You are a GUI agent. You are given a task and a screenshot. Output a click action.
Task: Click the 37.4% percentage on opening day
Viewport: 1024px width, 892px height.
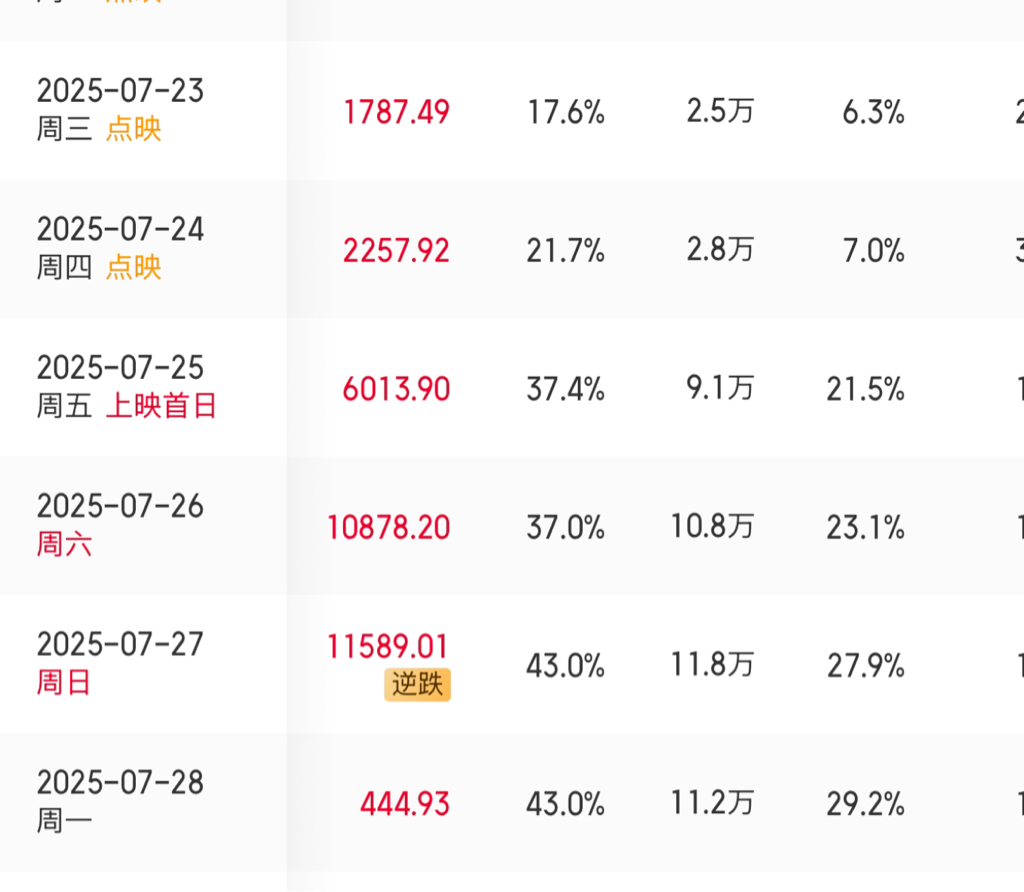coord(566,389)
